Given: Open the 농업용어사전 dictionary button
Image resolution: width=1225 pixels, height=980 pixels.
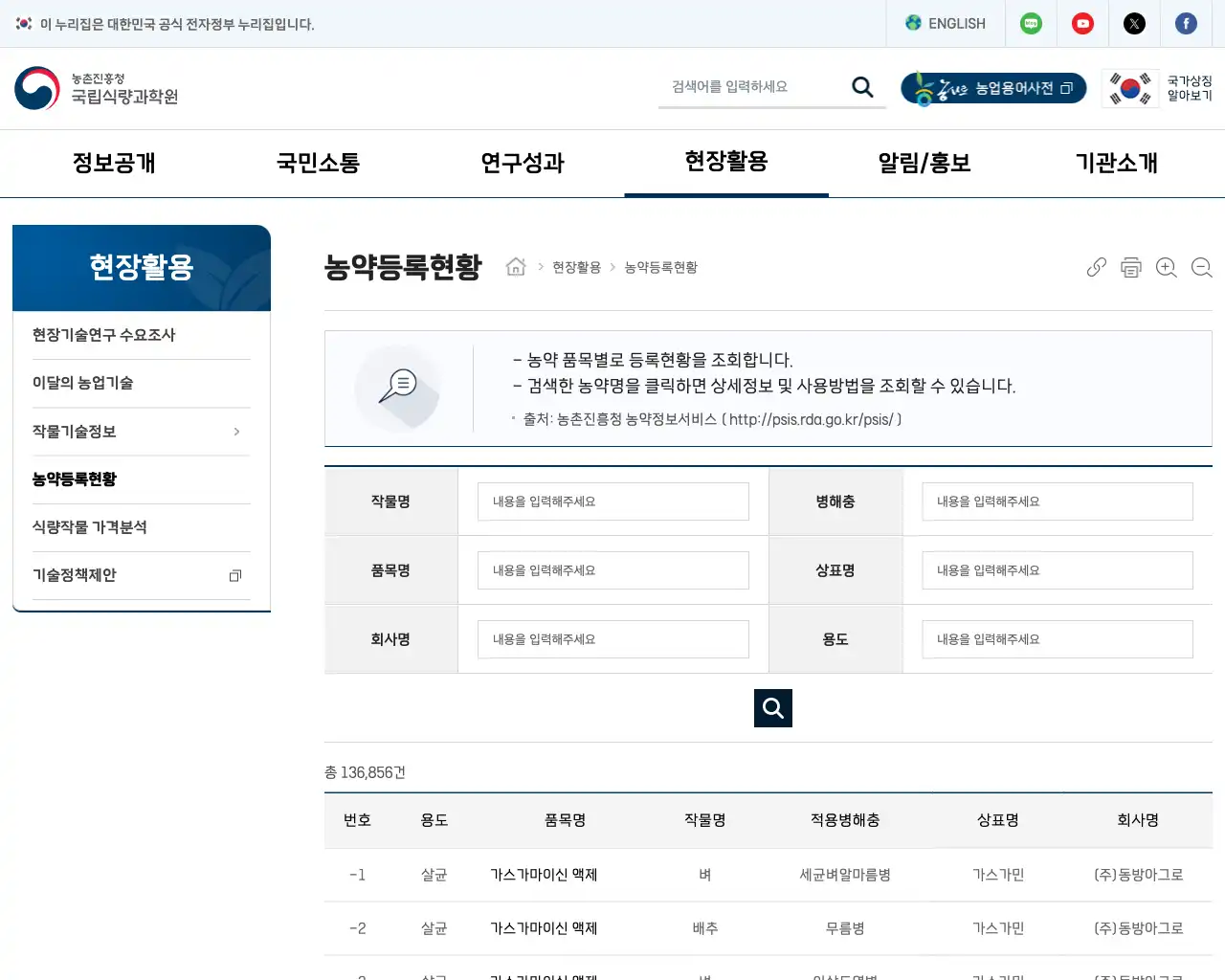Looking at the screenshot, I should (x=993, y=88).
